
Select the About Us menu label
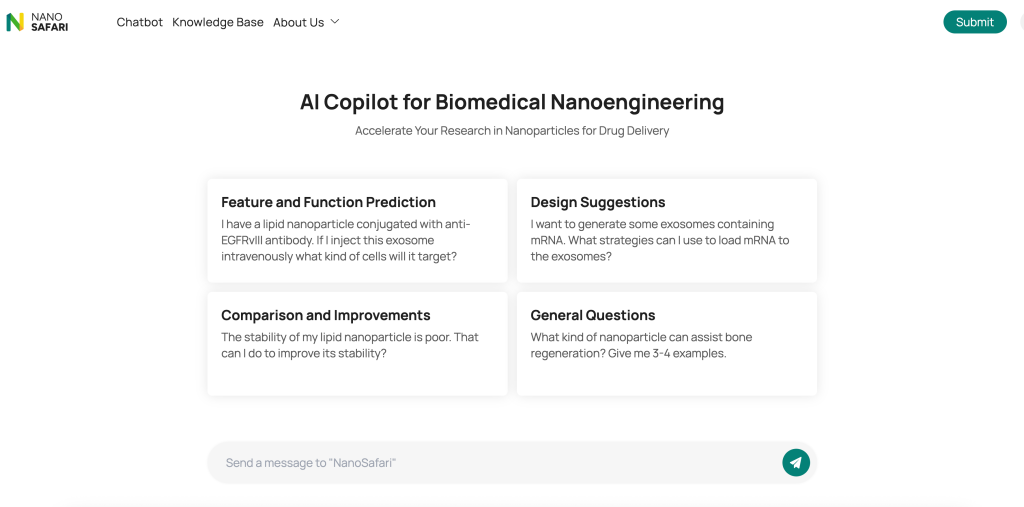pos(298,22)
